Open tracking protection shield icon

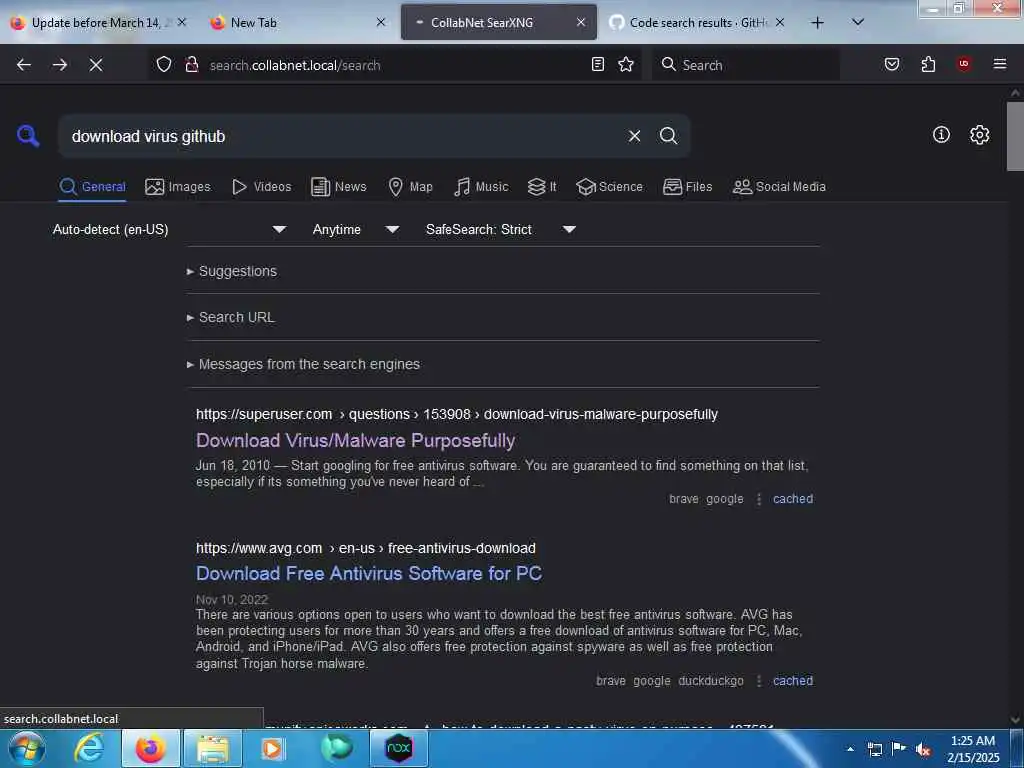(x=164, y=65)
